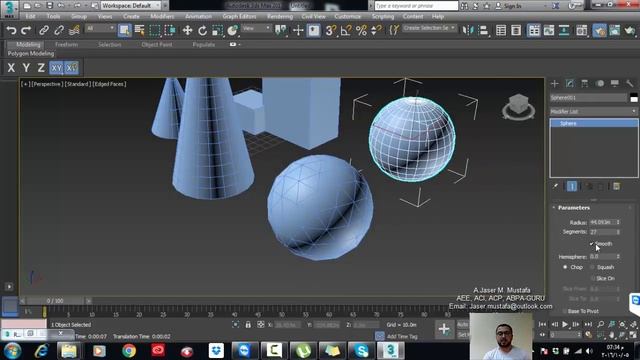The height and width of the screenshot is (360, 640).
Task: Activate the Select Object tool
Action: [x=124, y=30]
